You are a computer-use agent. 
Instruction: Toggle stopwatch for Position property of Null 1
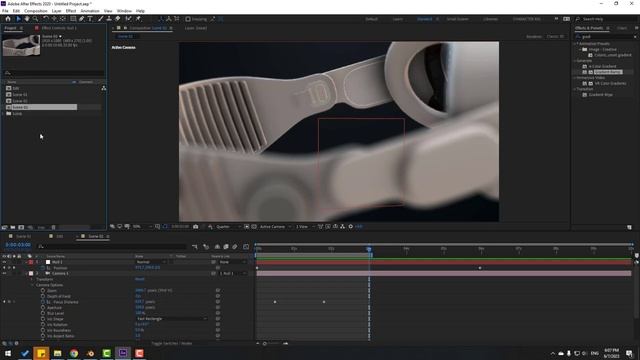point(43,268)
